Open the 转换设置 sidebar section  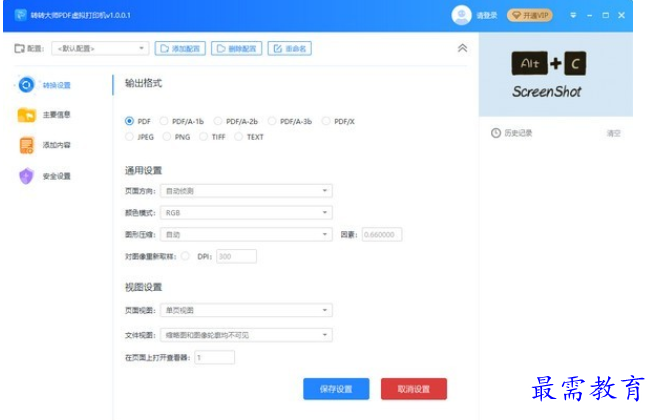coord(44,85)
